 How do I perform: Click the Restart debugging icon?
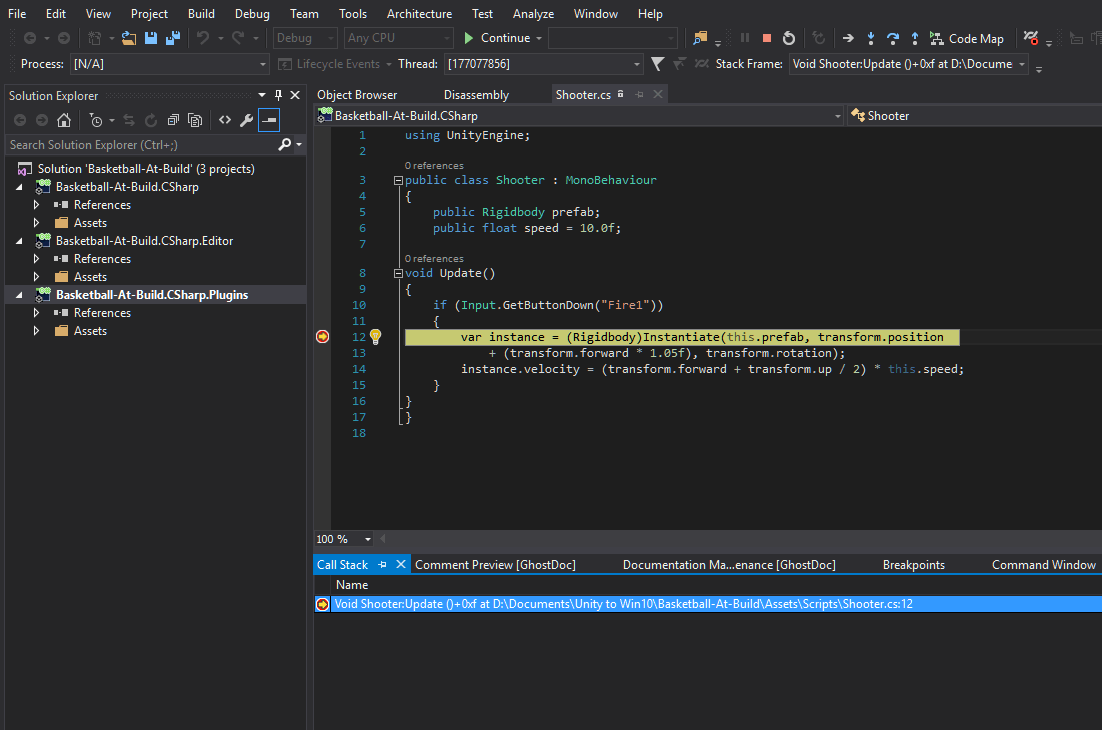[x=789, y=37]
